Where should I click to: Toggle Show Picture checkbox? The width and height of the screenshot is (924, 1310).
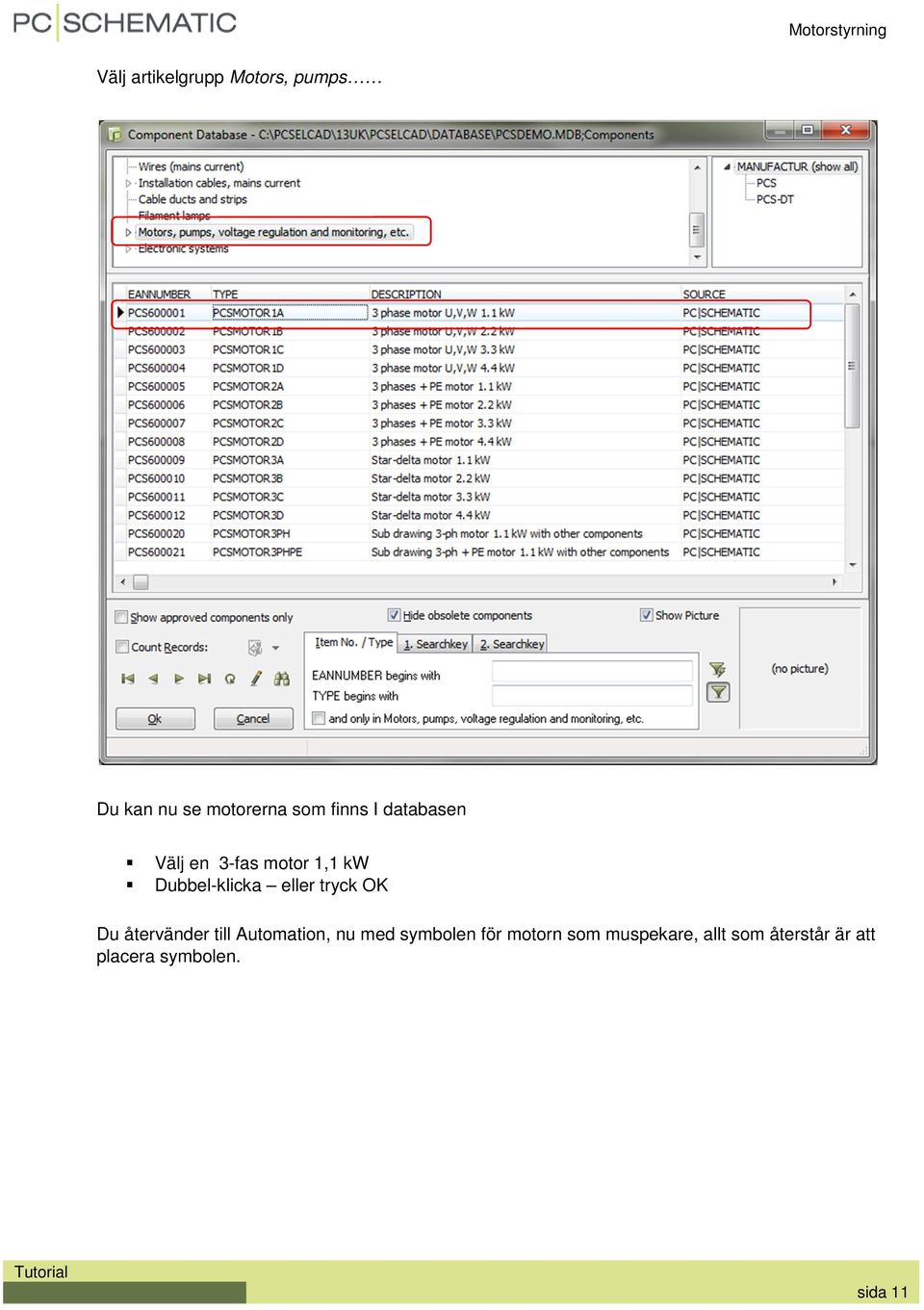[646, 615]
